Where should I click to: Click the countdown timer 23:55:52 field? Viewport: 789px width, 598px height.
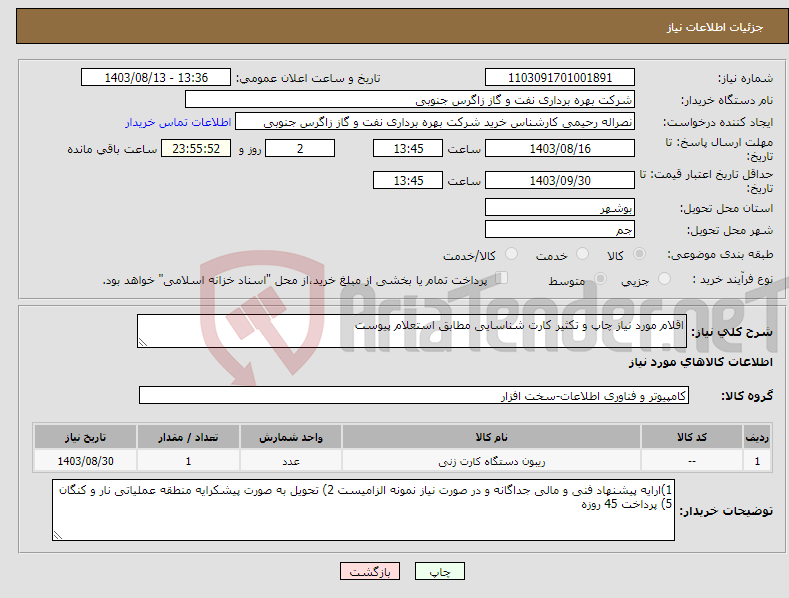pyautogui.click(x=196, y=148)
